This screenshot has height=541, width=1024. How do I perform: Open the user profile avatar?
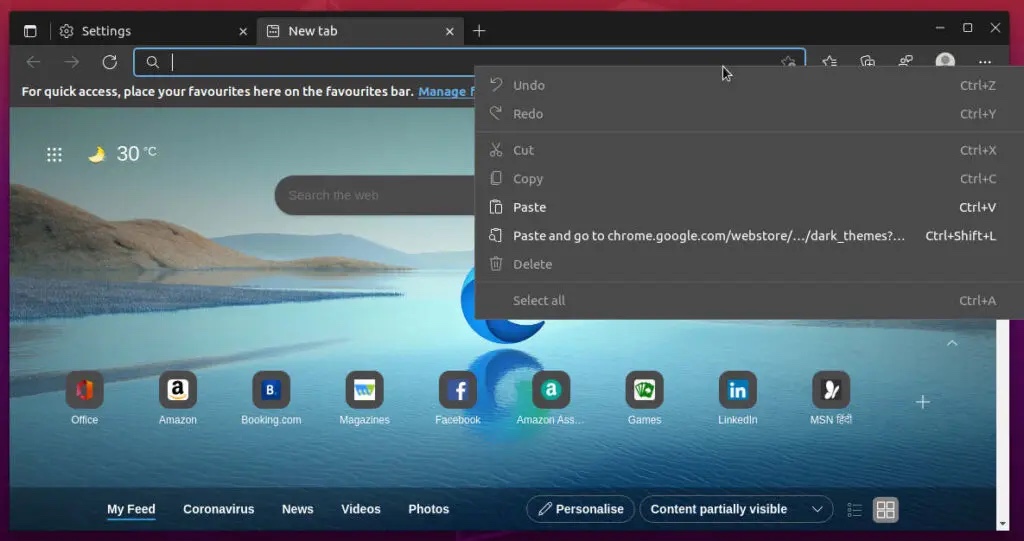944,62
